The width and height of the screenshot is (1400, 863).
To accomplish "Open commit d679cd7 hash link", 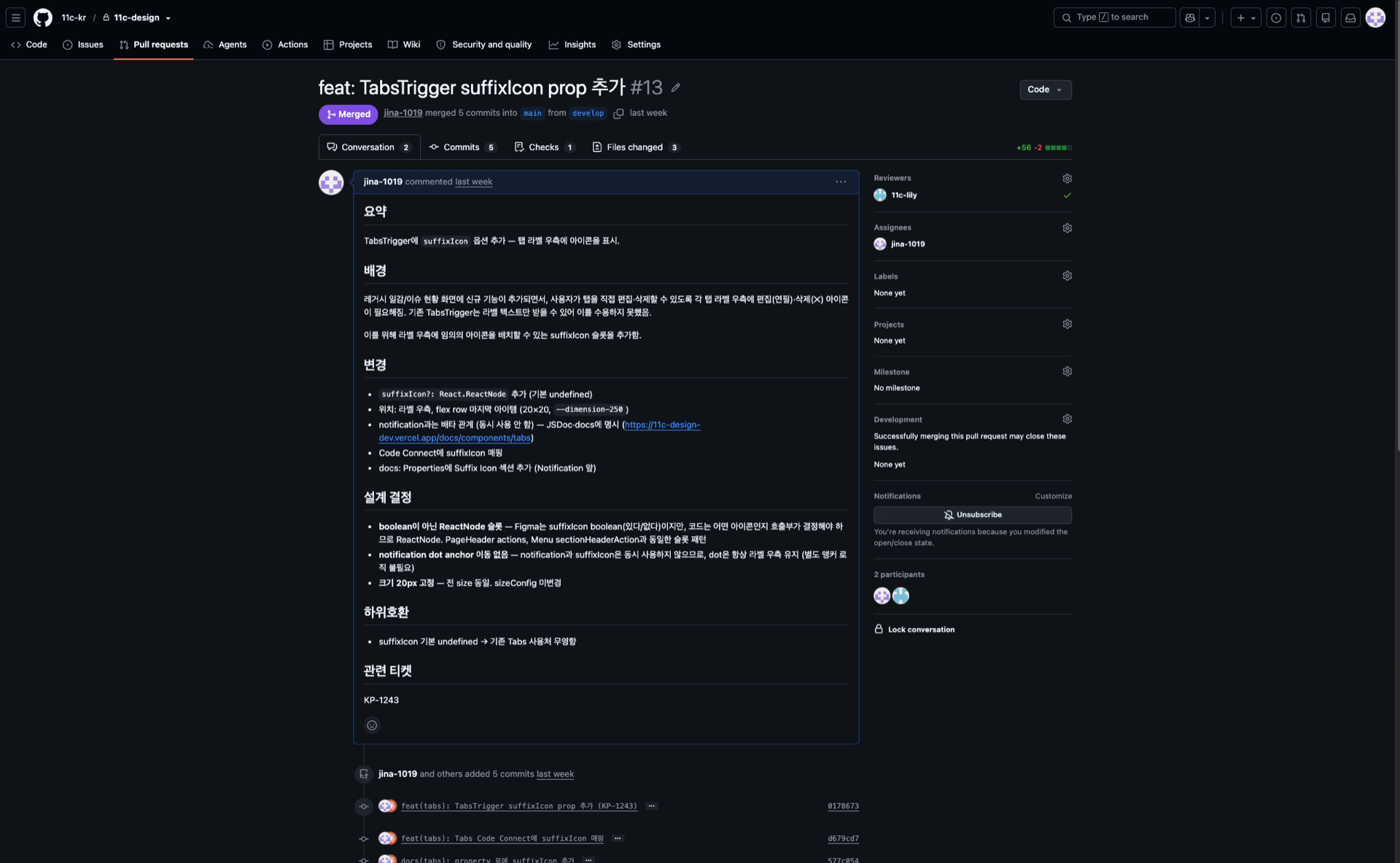I will pyautogui.click(x=843, y=838).
